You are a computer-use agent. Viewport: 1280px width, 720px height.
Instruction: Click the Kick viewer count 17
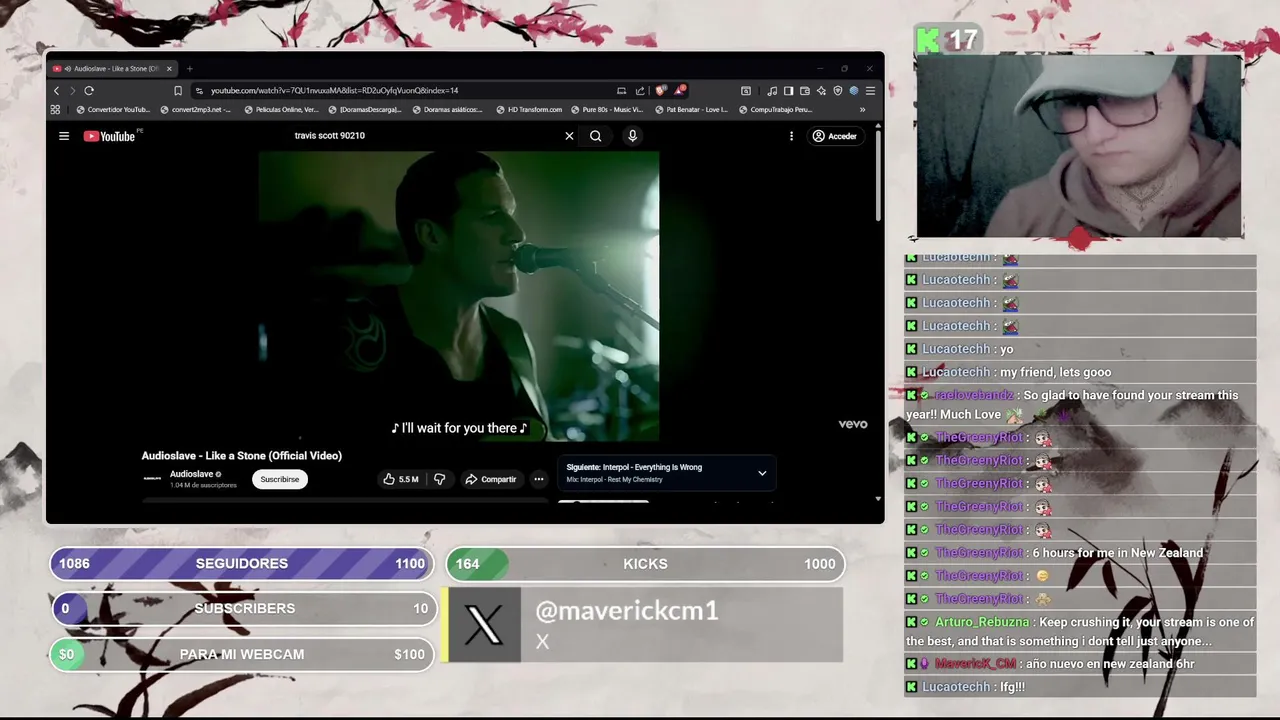[x=962, y=40]
